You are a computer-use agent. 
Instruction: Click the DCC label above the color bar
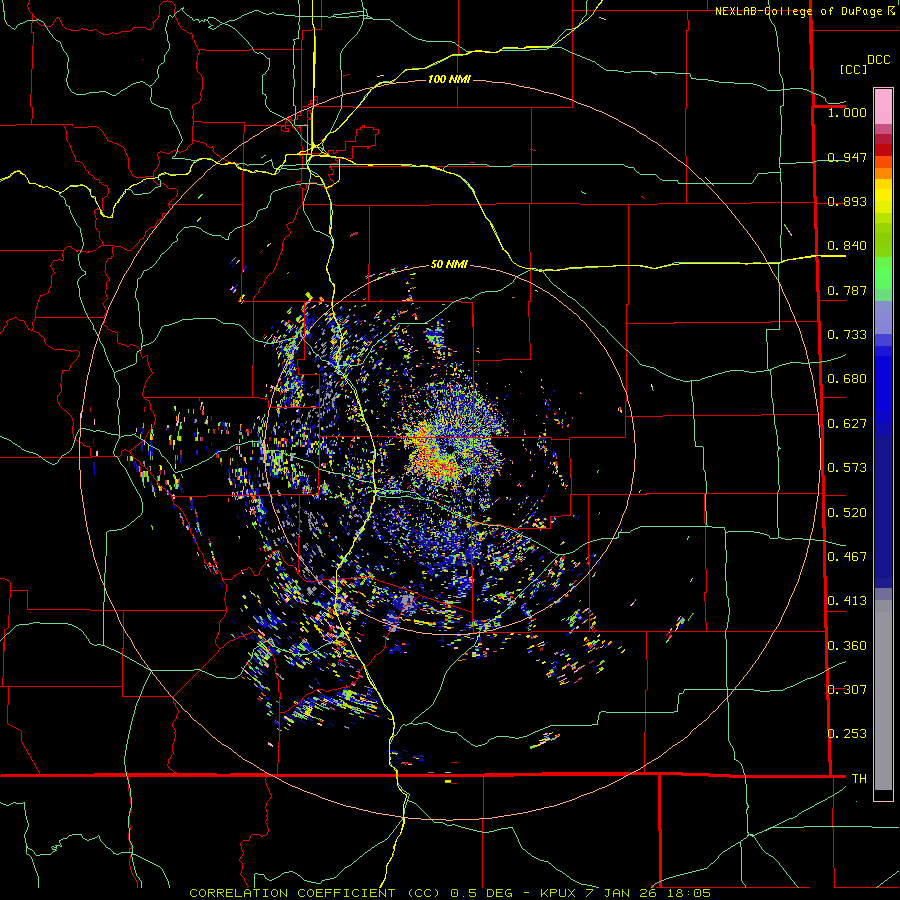point(878,60)
